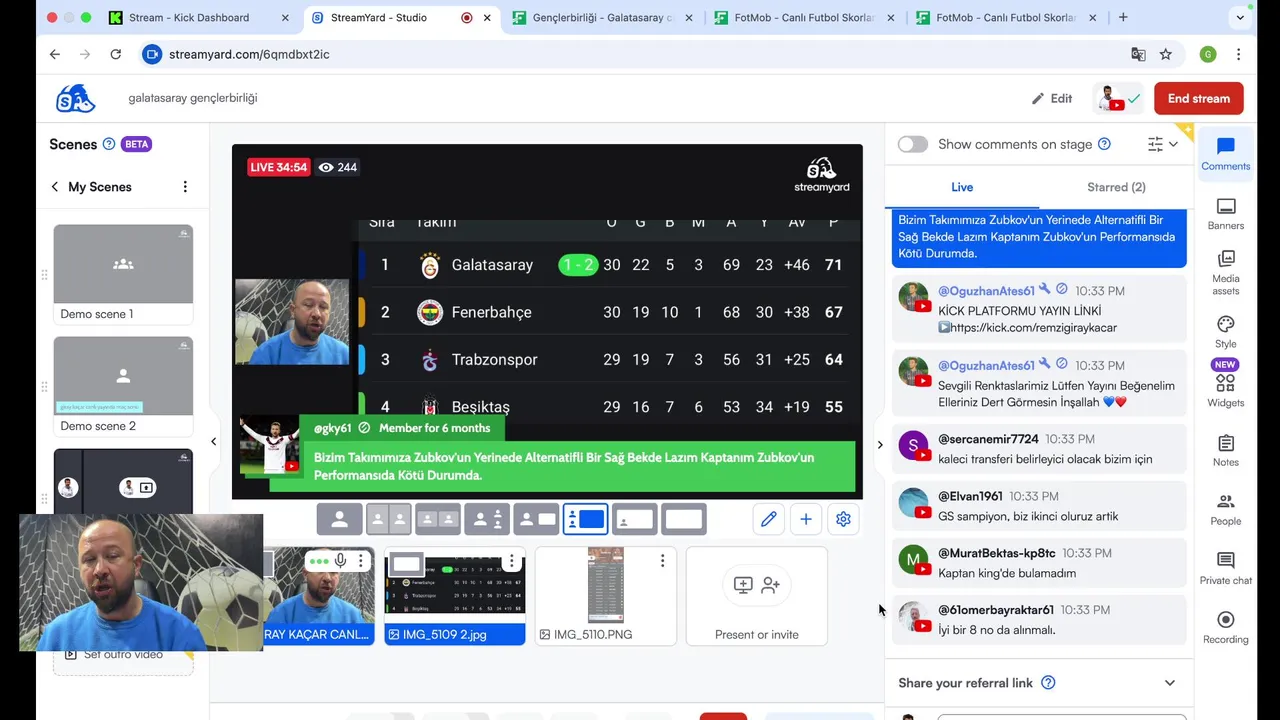Click Present or invite card

[757, 596]
